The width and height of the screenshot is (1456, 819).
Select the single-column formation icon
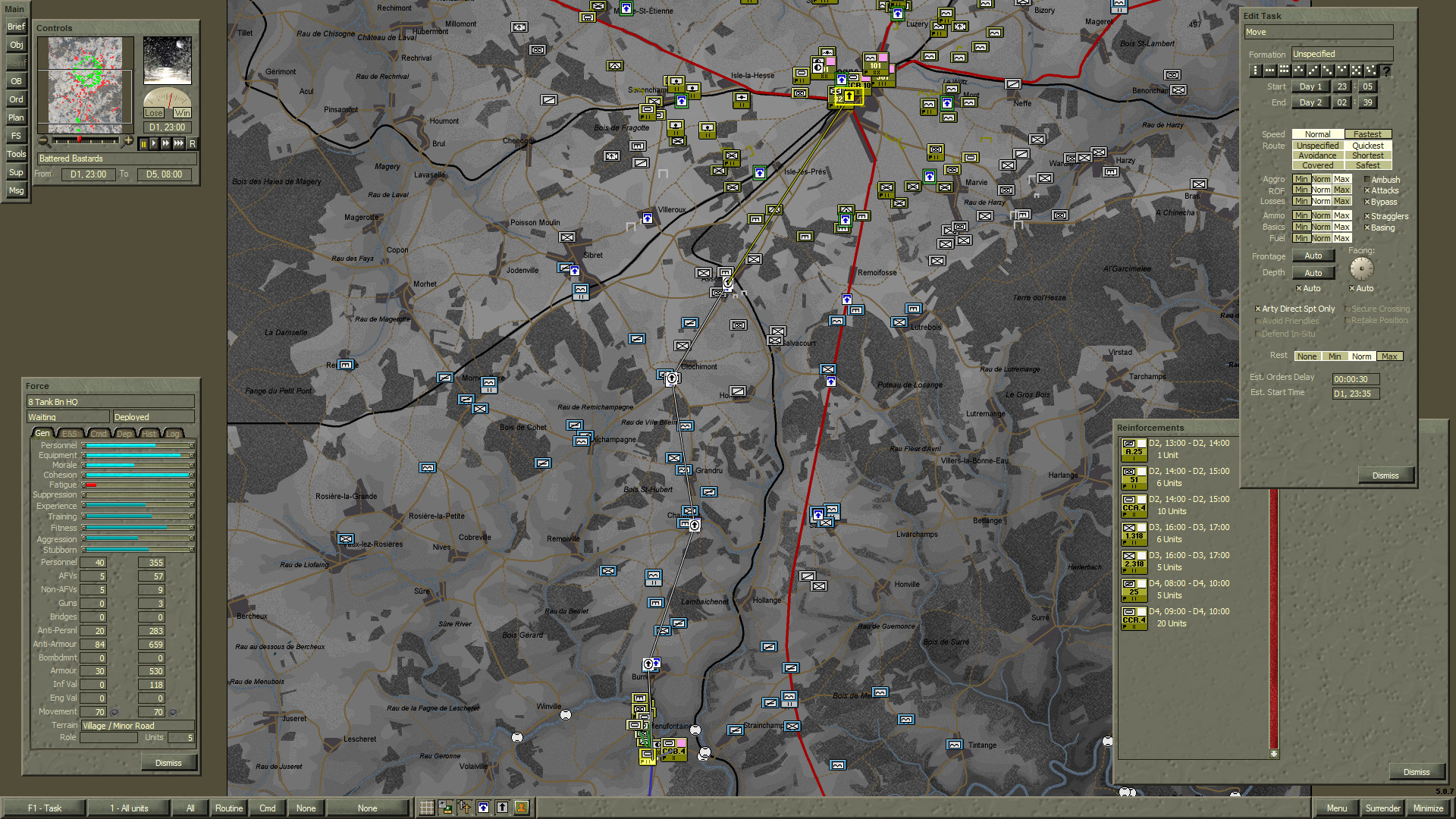(x=1254, y=70)
